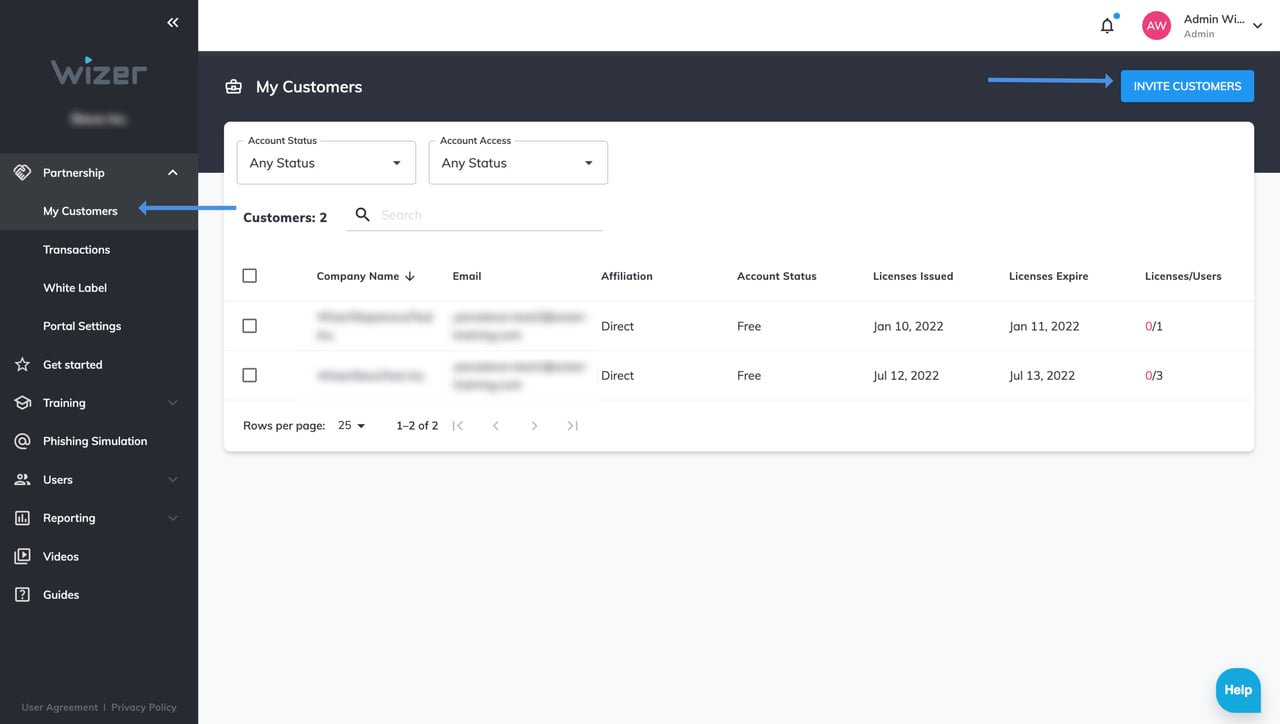The height and width of the screenshot is (724, 1280).
Task: Click the Invite Customers button
Action: click(1186, 86)
